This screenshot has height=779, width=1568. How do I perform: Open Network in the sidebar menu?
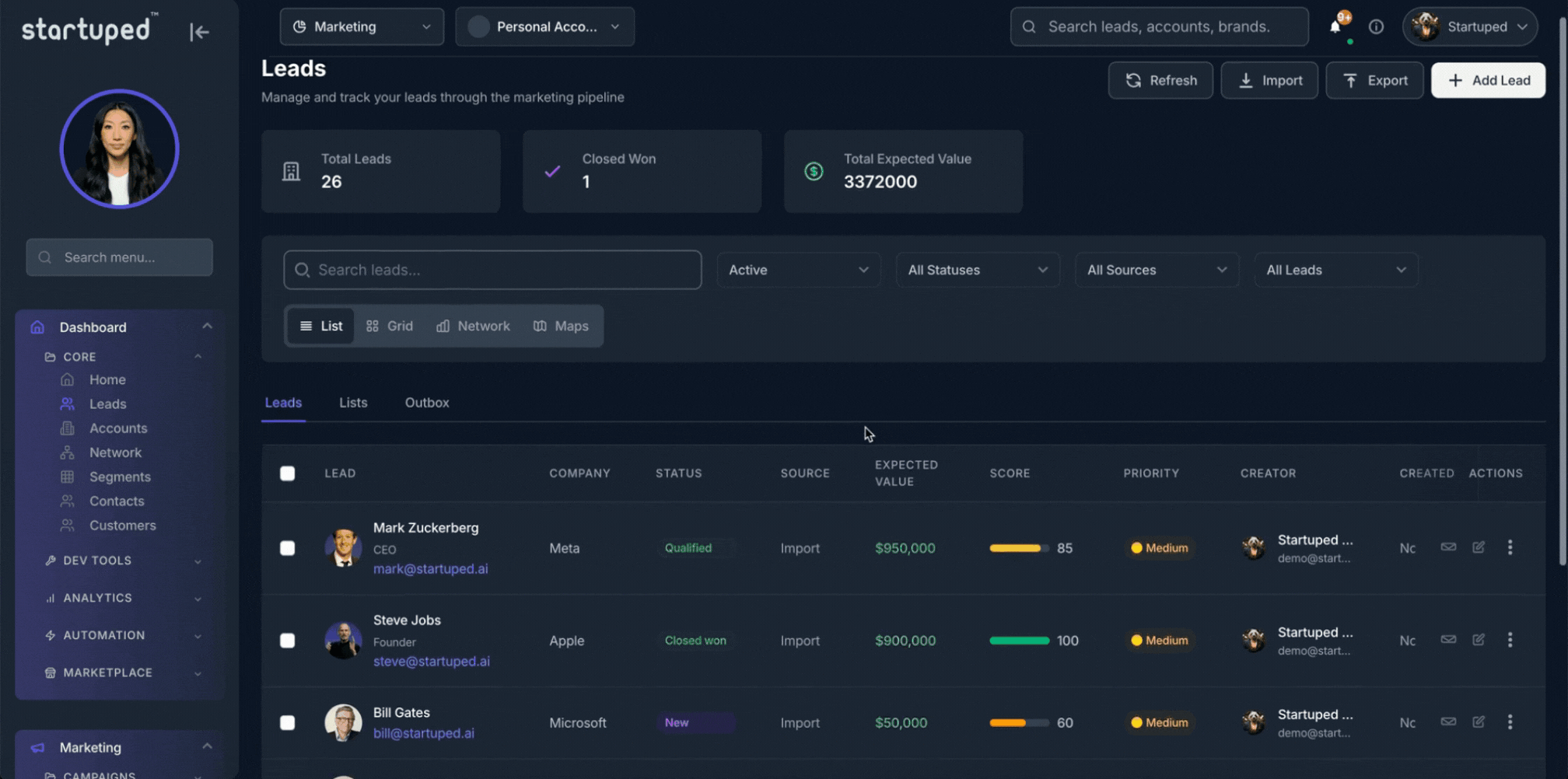(115, 452)
